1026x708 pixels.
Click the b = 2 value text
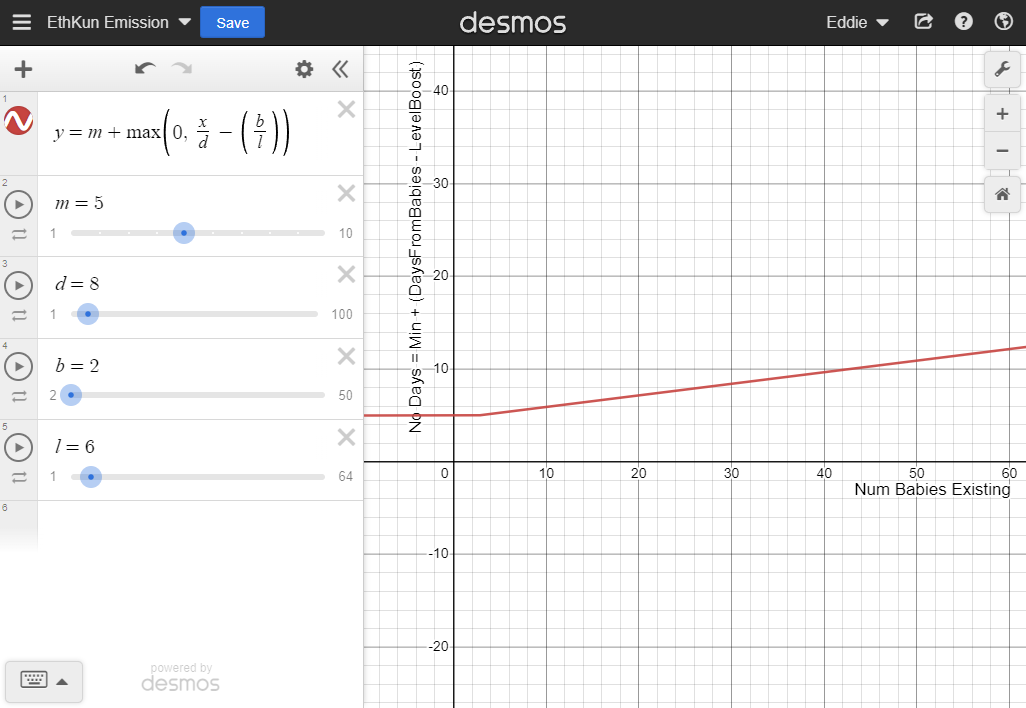[x=77, y=365]
